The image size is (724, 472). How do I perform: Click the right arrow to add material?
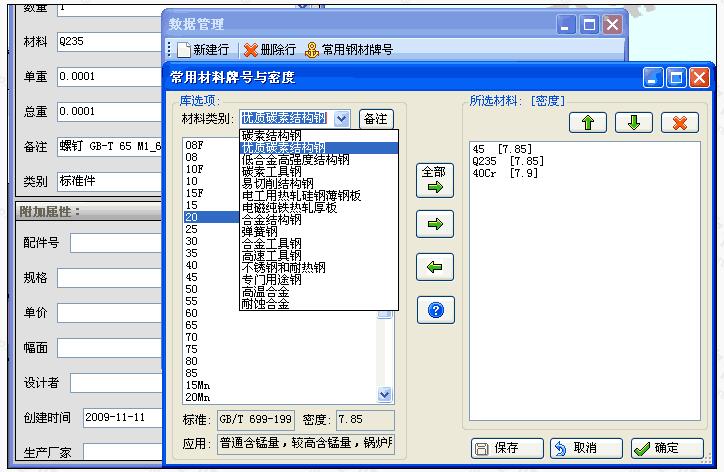(434, 224)
